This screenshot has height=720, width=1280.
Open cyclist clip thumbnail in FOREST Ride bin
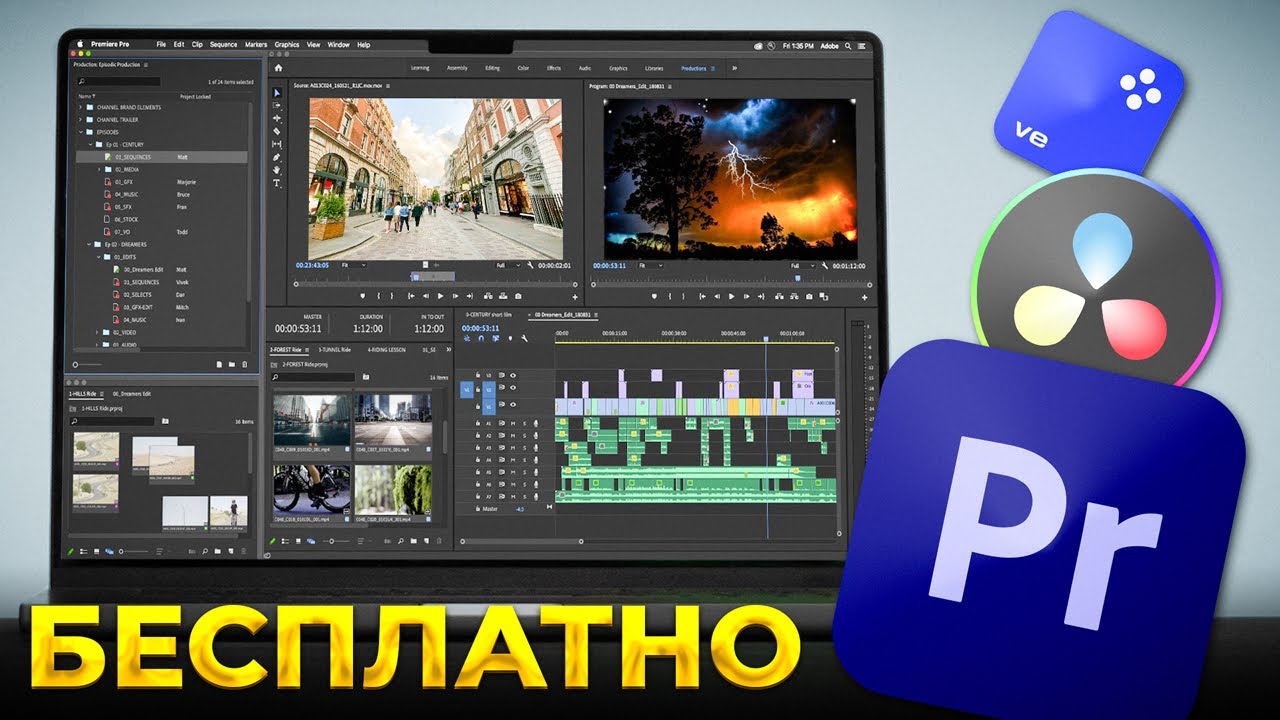pos(312,489)
